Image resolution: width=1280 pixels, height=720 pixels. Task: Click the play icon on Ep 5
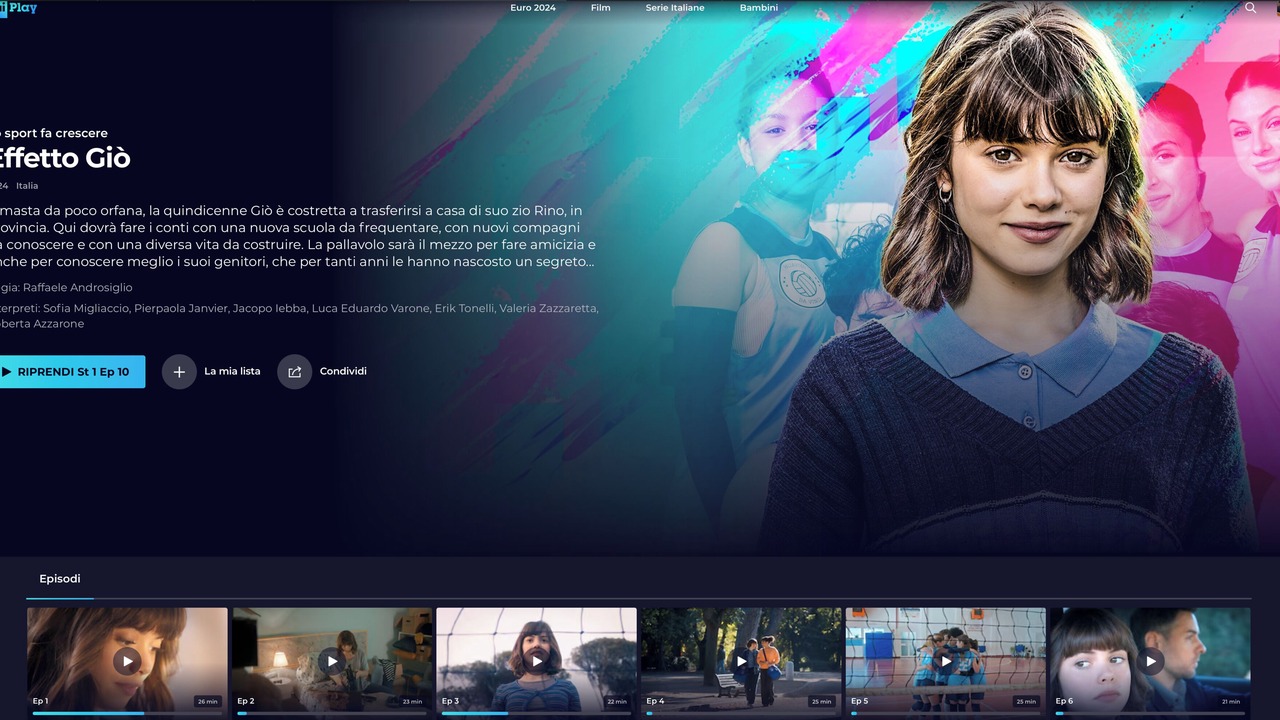pyautogui.click(x=946, y=661)
